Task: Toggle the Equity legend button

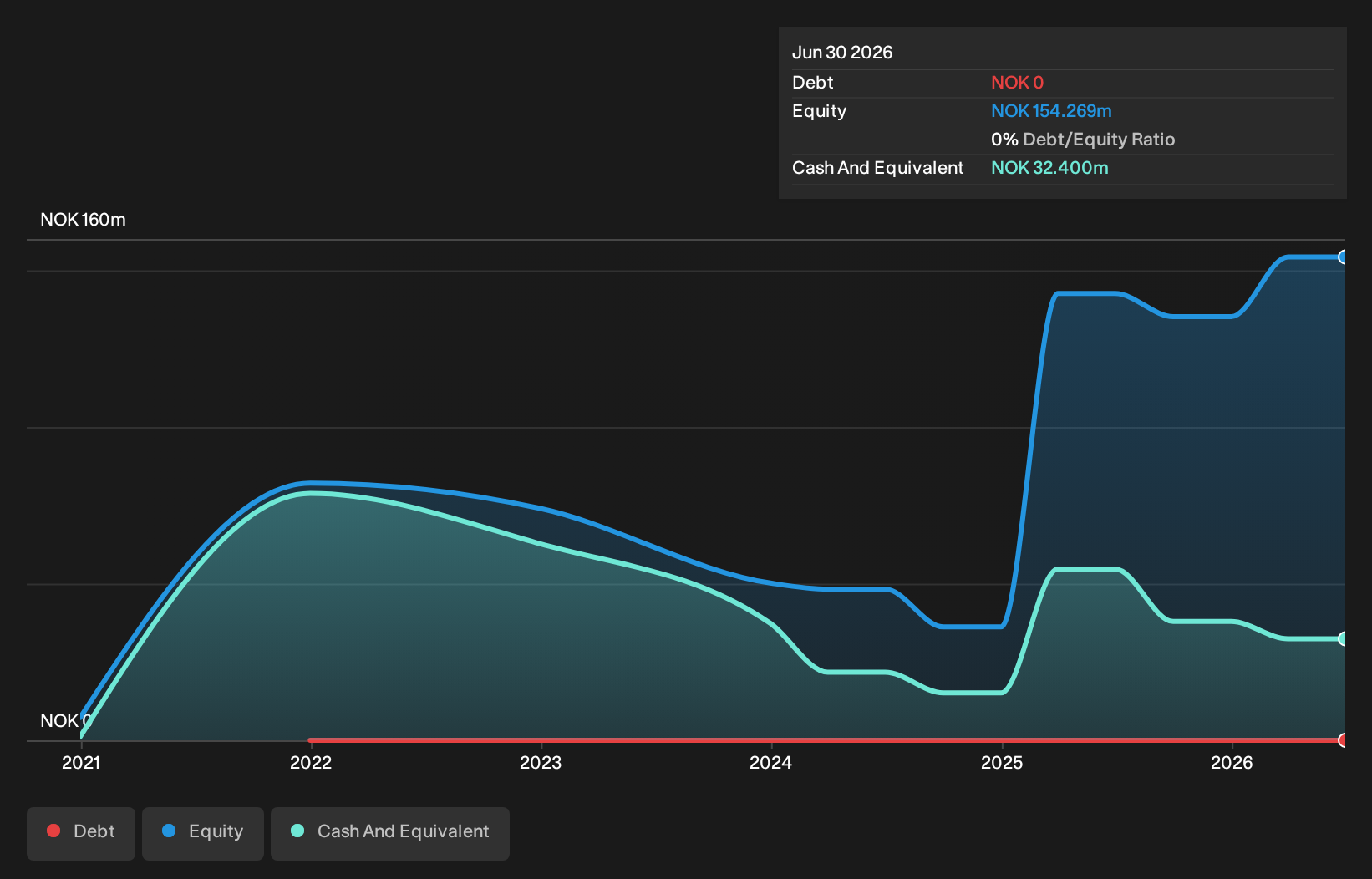Action: coord(203,833)
